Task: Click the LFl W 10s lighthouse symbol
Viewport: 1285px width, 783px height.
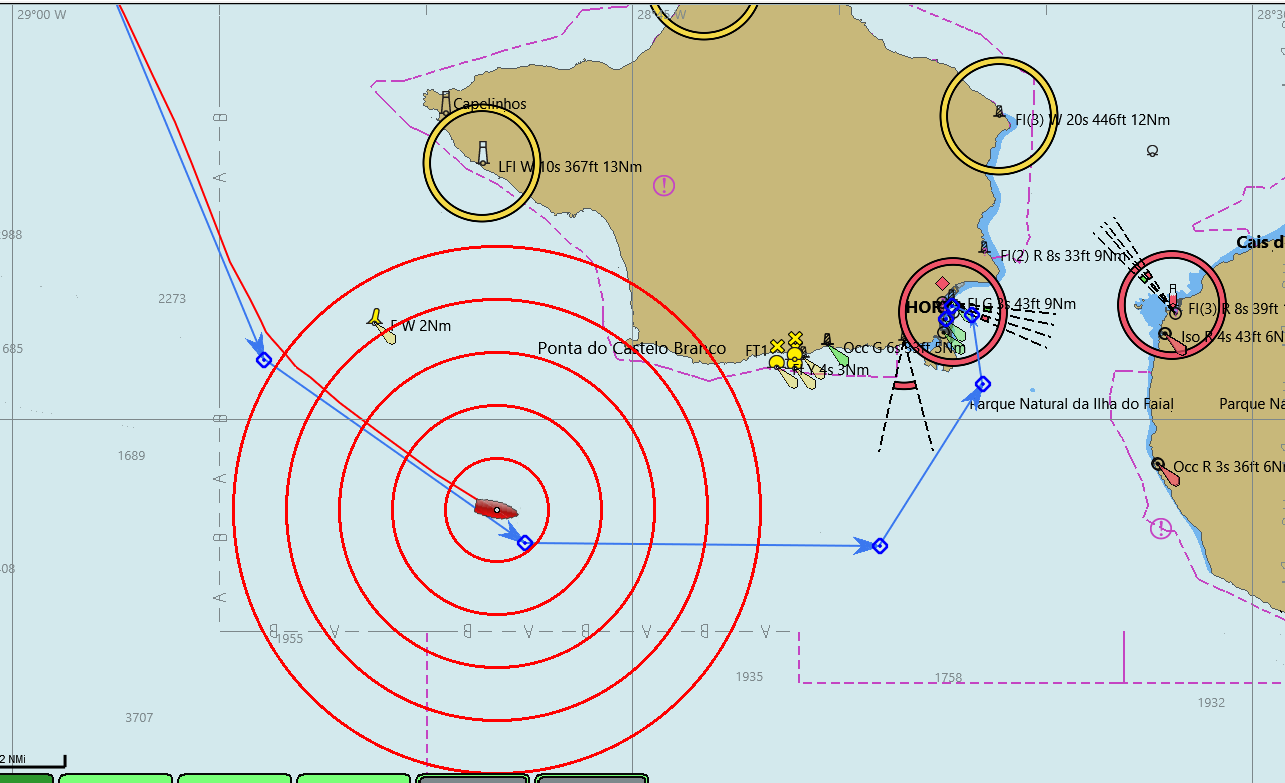Action: [483, 153]
